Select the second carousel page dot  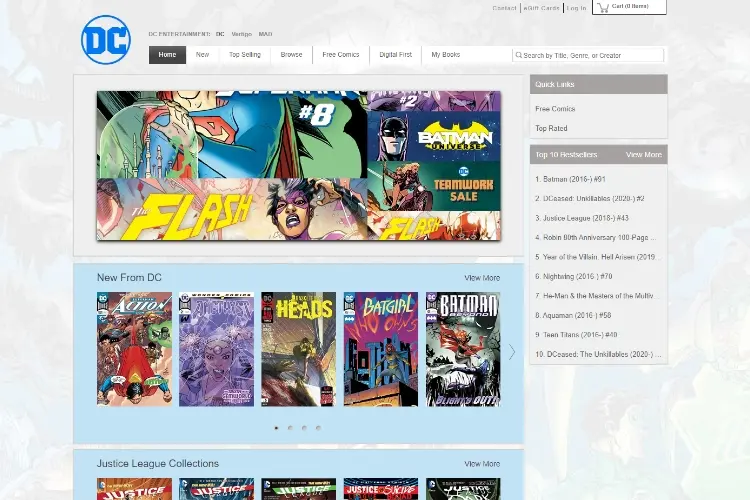click(290, 428)
